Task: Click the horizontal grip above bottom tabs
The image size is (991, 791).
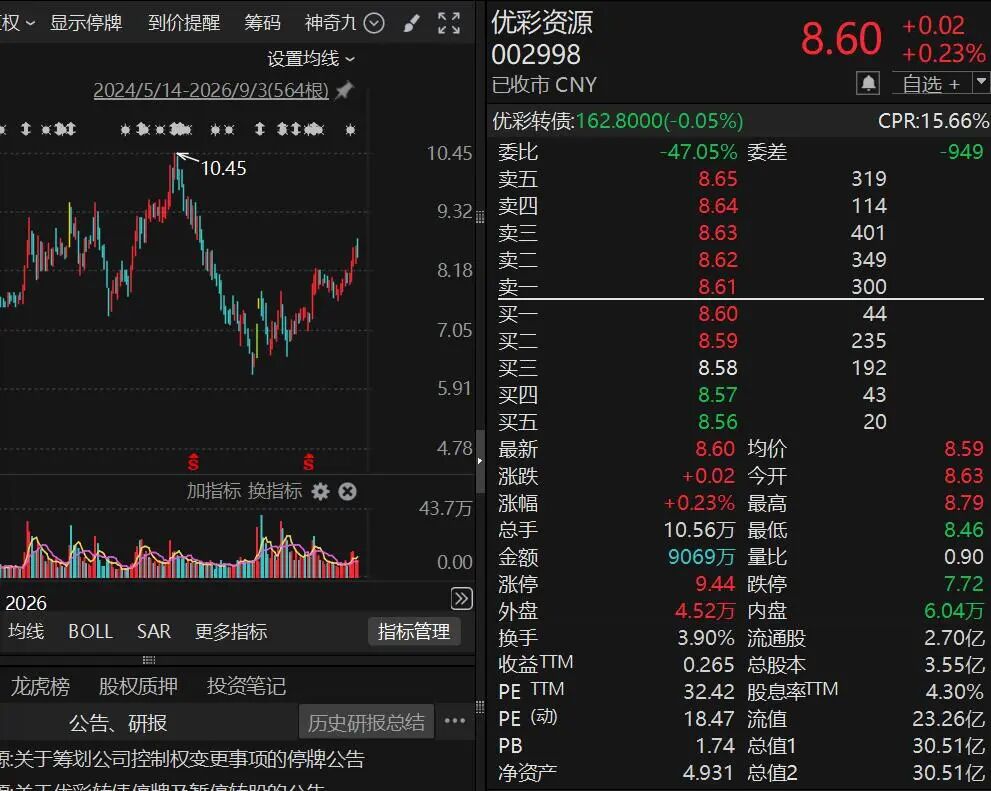Action: pos(149,660)
